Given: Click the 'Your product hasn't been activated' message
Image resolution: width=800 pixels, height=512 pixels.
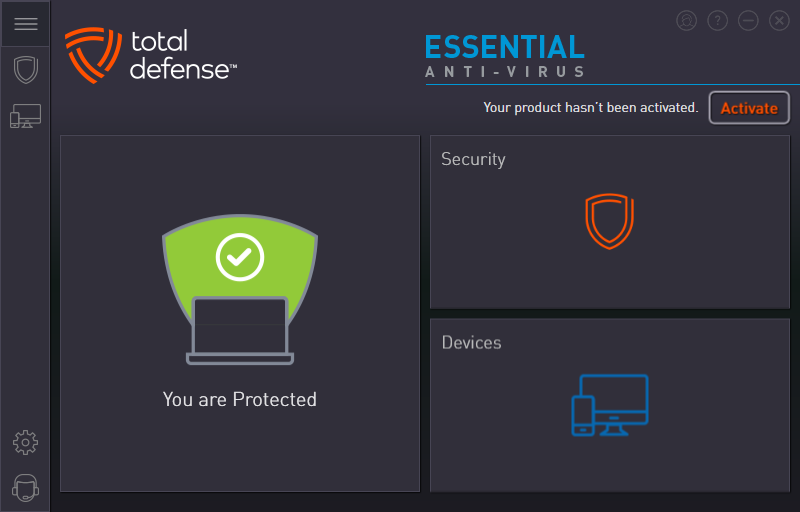Looking at the screenshot, I should (x=590, y=107).
